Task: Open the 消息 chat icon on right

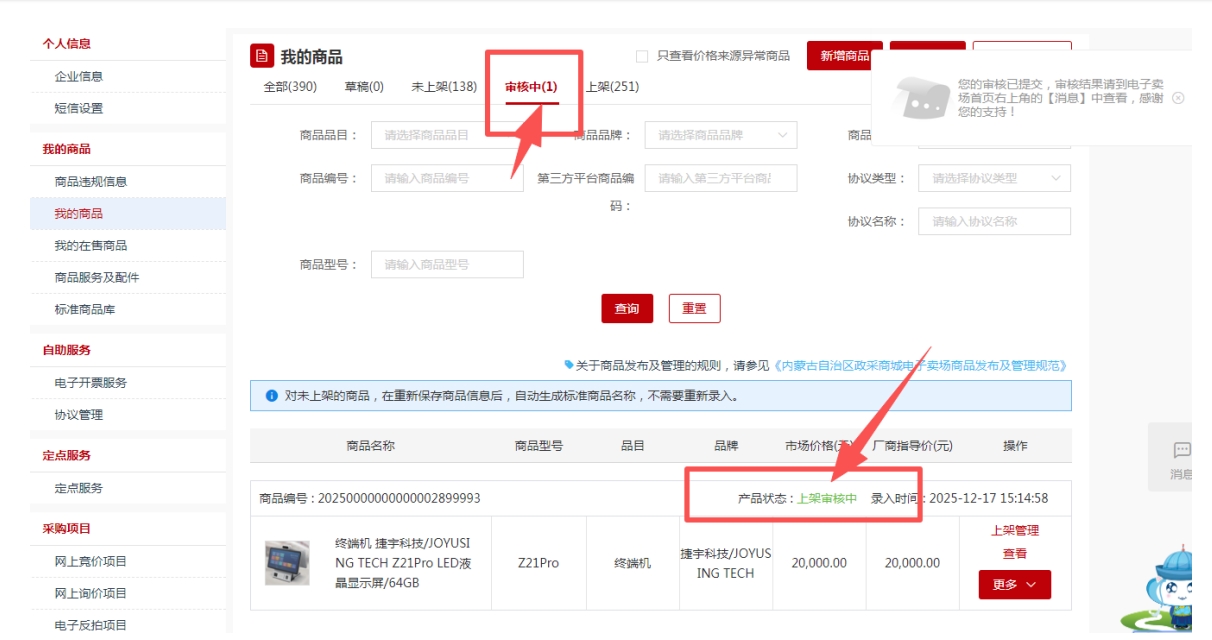Action: pos(1181,451)
